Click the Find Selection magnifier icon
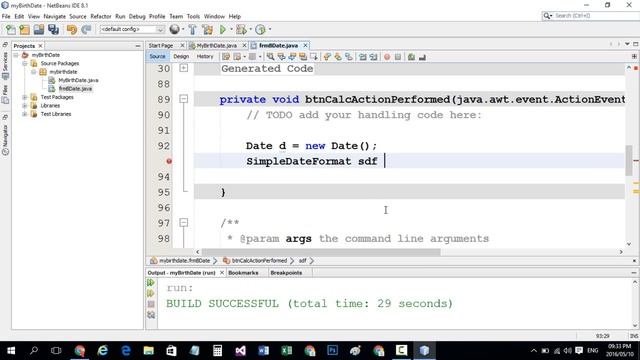Viewport: 640px width, 360px height. click(270, 57)
